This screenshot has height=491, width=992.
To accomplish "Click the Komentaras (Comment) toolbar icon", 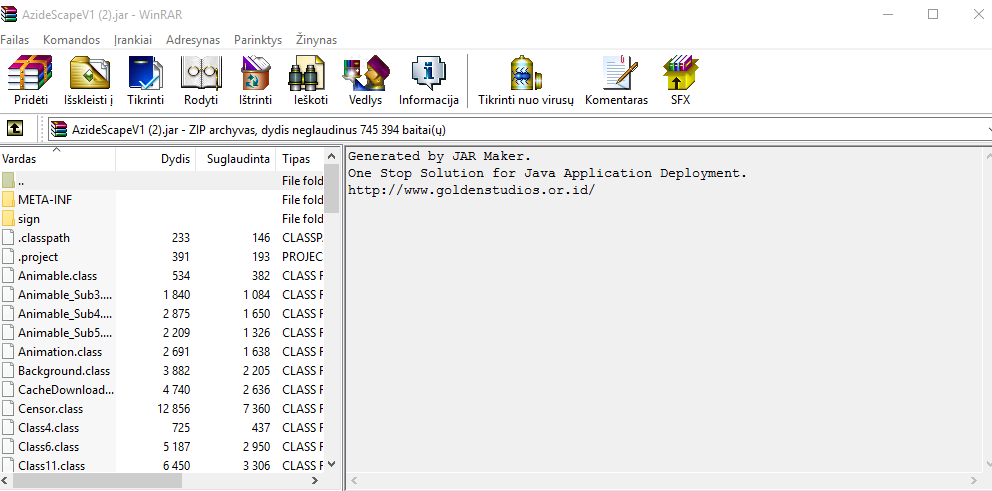I will point(619,72).
